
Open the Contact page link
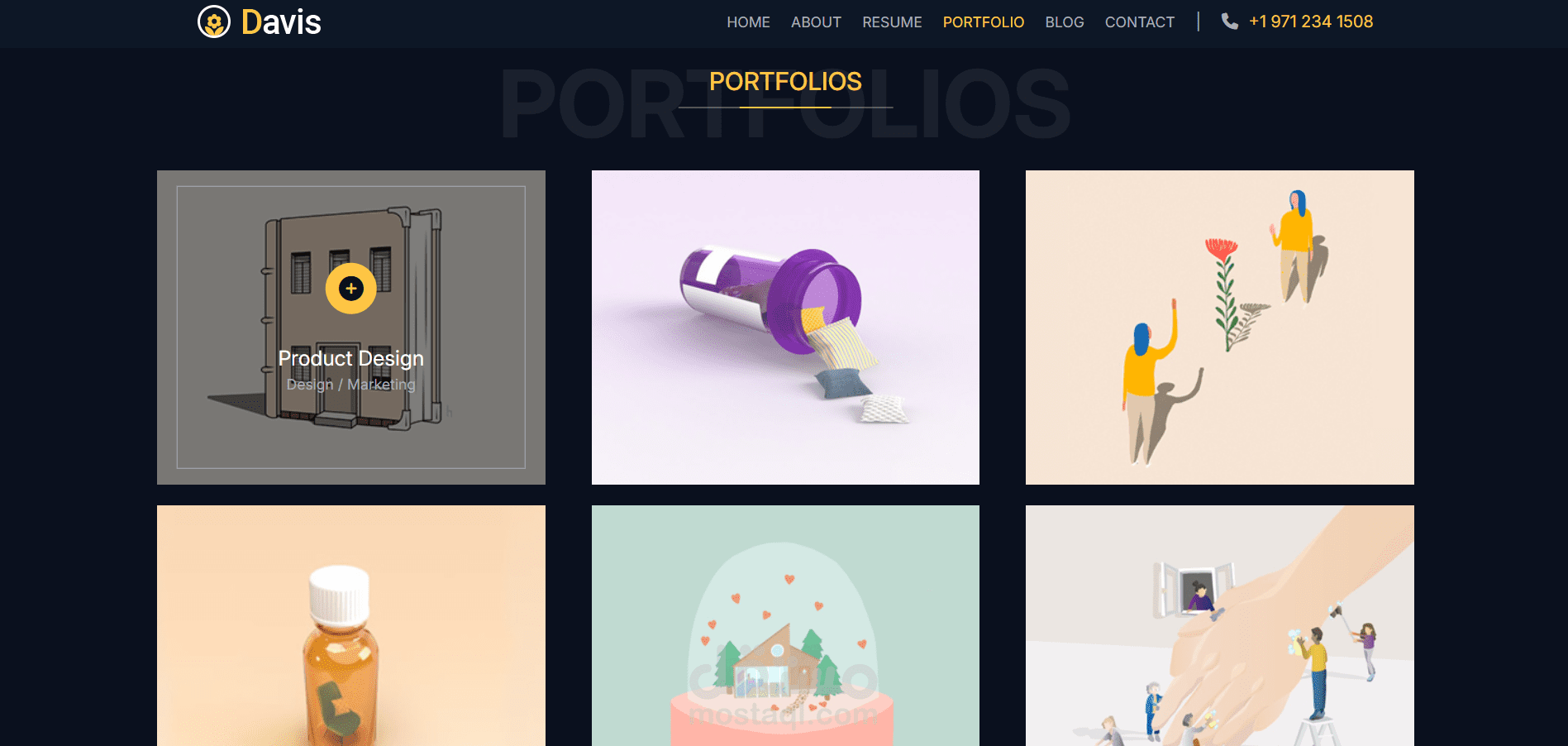1140,22
